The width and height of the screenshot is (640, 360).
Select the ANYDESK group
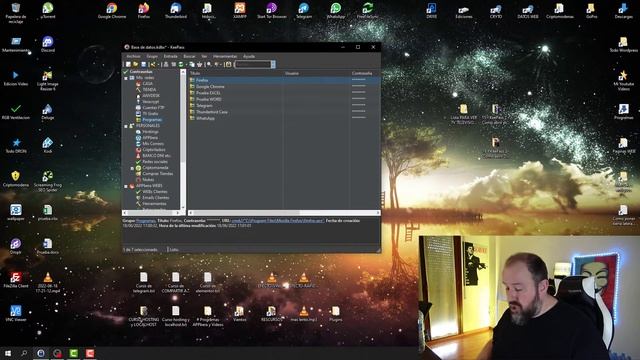pyautogui.click(x=151, y=96)
